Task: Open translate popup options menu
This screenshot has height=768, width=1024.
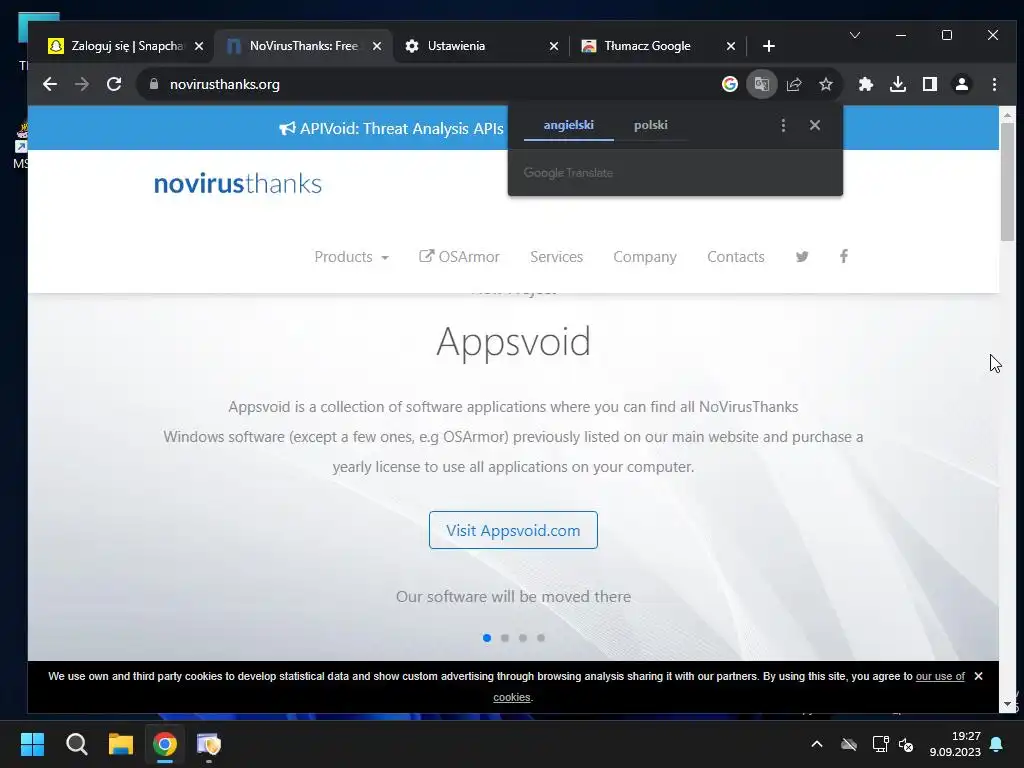Action: coord(783,125)
